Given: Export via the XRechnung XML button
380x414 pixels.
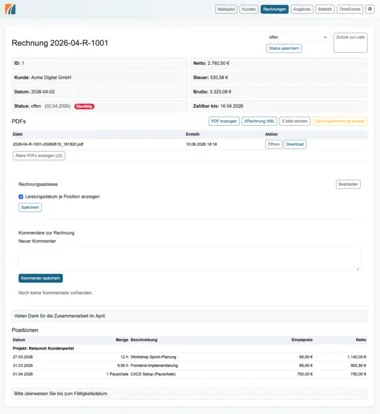Looking at the screenshot, I should (x=259, y=121).
